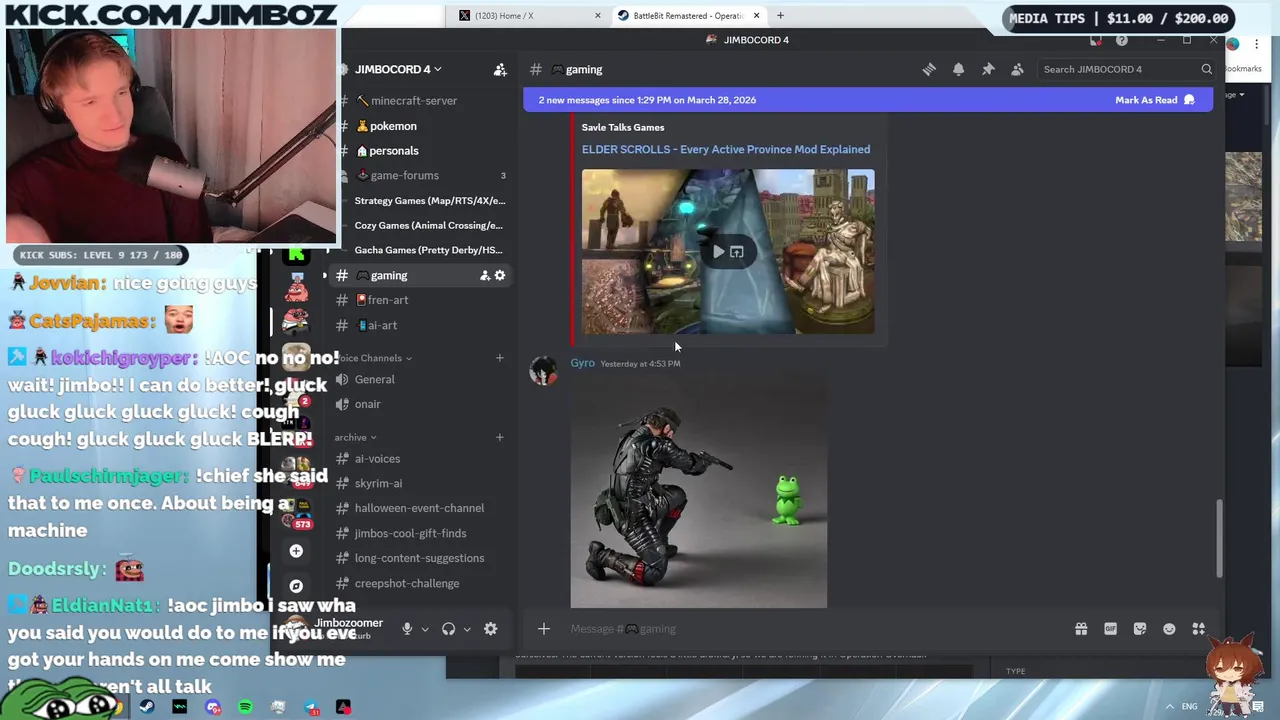The height and width of the screenshot is (720, 1280).
Task: Open notification settings bell icon
Action: point(958,69)
